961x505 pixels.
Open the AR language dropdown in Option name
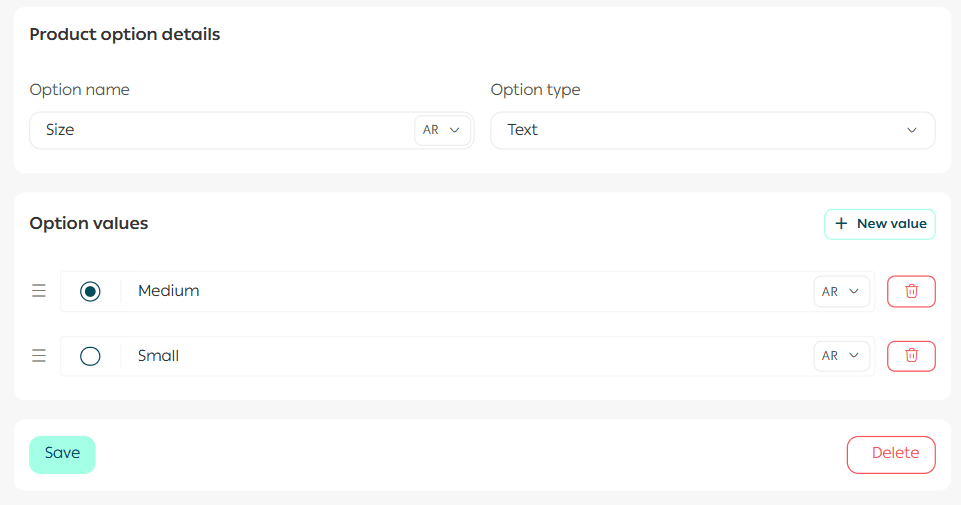click(x=442, y=130)
